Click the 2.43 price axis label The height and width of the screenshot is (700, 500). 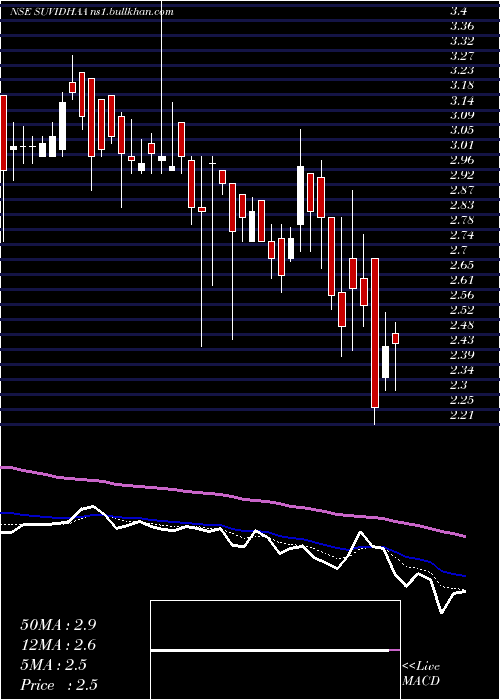[462, 340]
